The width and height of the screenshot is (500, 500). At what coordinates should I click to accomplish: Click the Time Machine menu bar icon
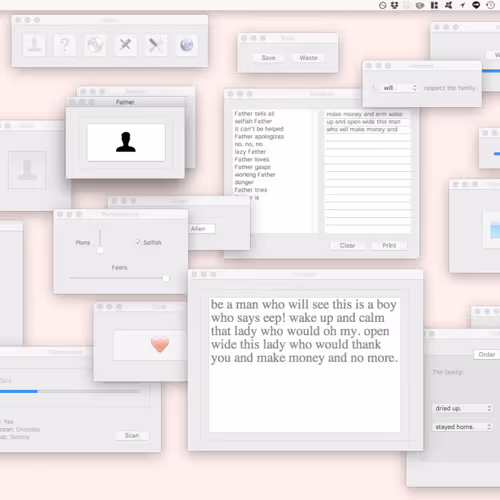point(490,5)
